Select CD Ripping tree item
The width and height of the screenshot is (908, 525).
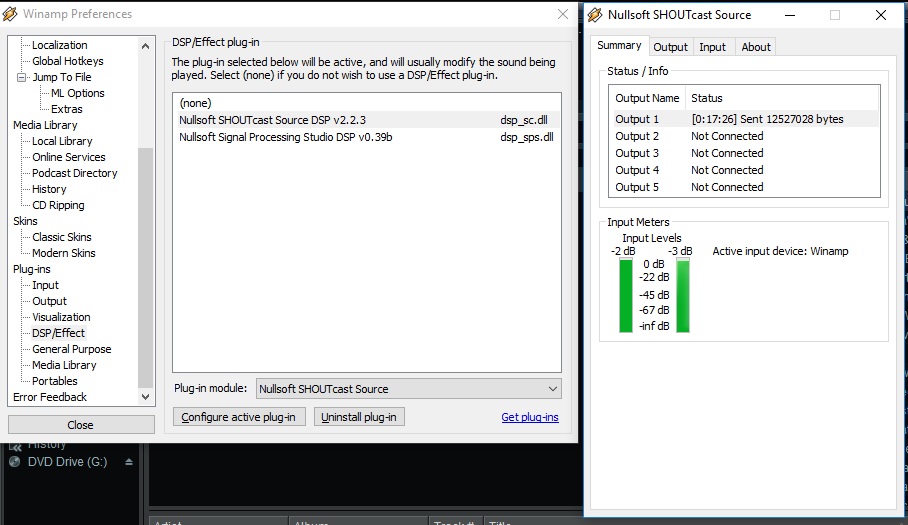click(x=58, y=205)
